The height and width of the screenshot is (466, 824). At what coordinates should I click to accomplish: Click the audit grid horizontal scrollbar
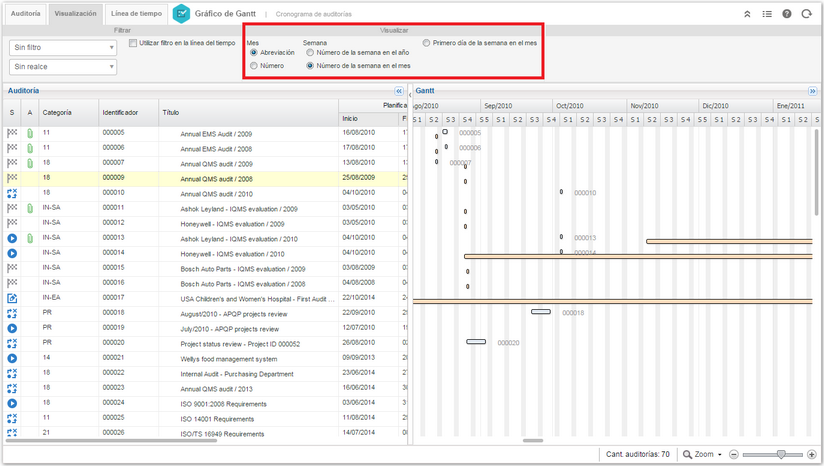[x=111, y=440]
